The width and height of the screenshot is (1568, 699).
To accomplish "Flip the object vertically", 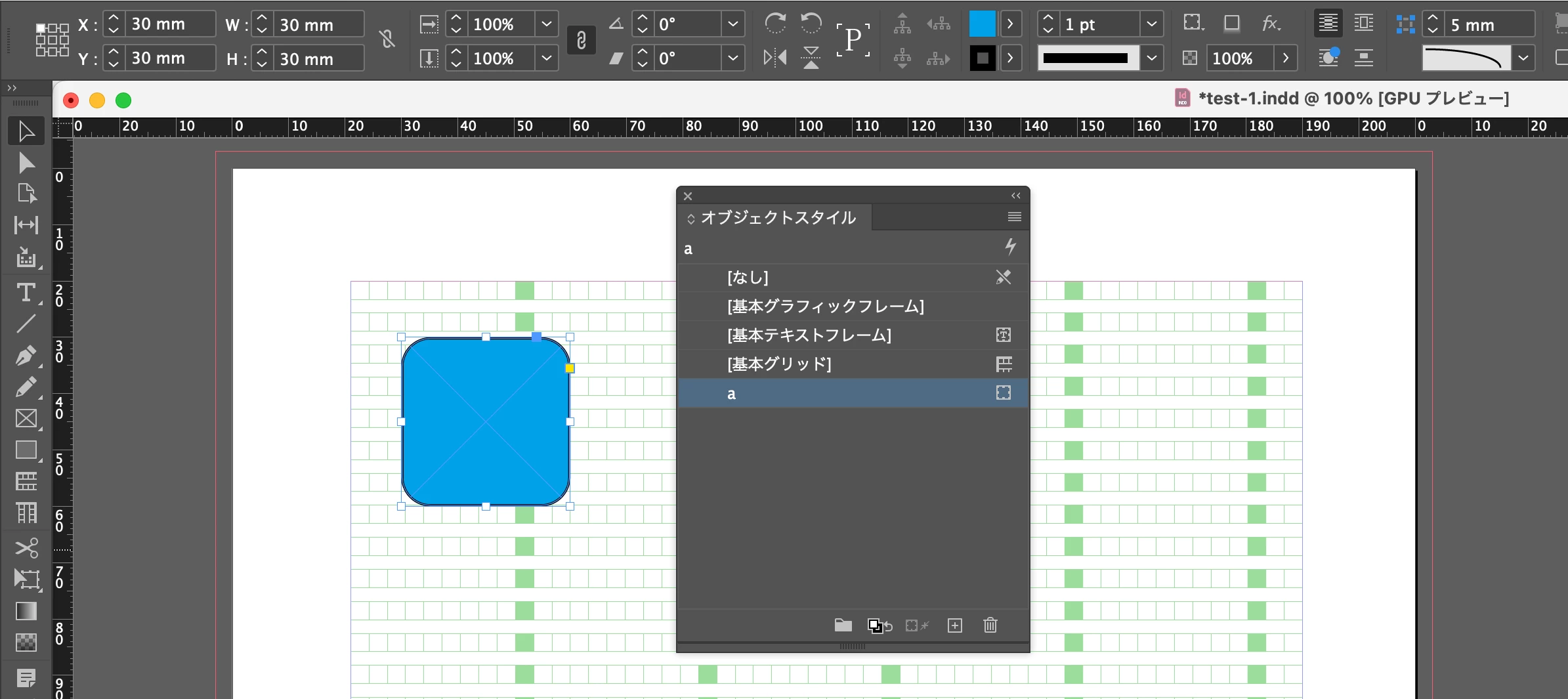I will tap(811, 58).
